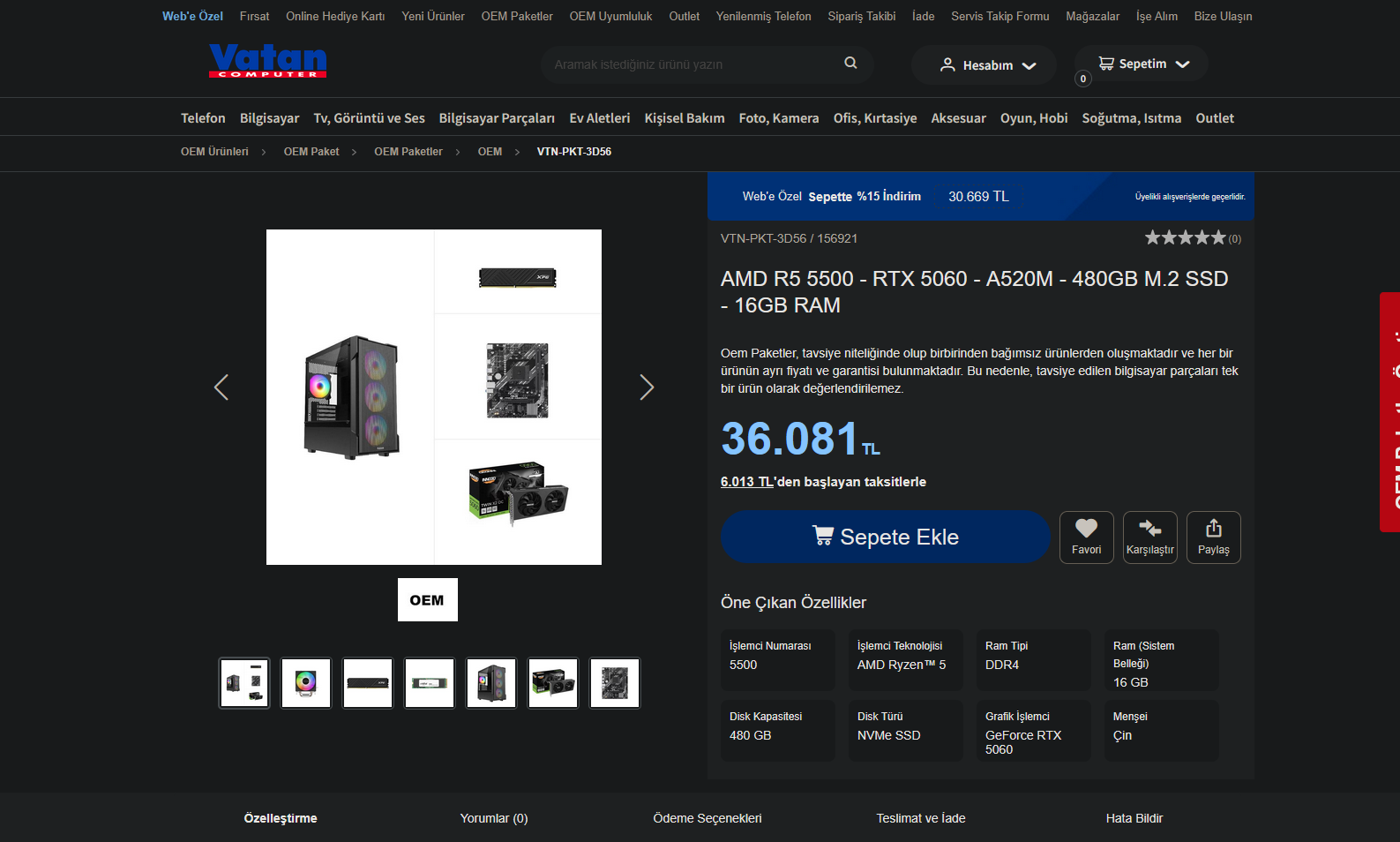Select the graphics card thumbnail
Screen dimensions: 1400x842
[553, 683]
